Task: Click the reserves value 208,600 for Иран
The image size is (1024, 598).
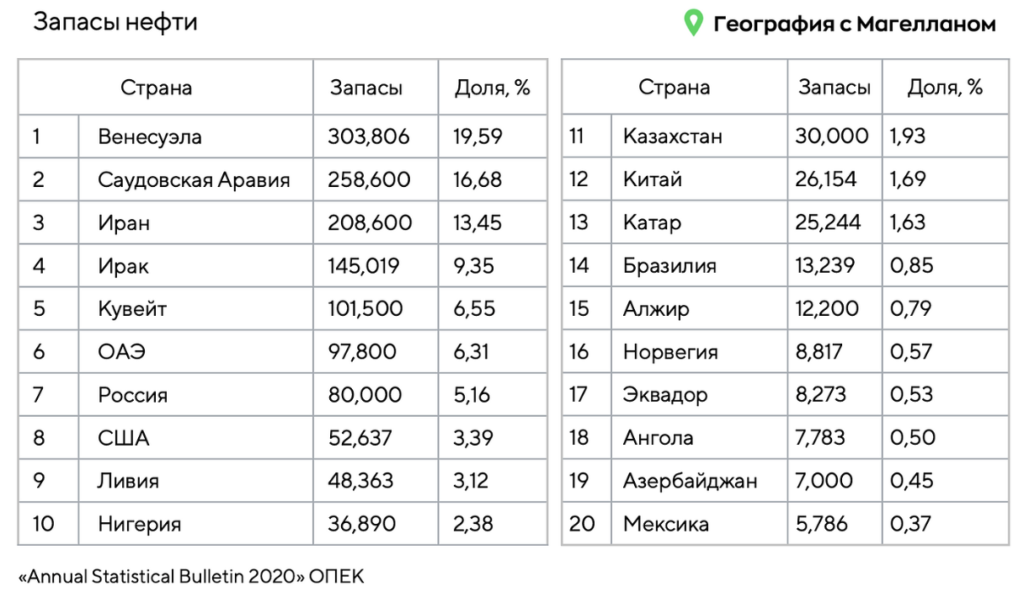Action: coord(370,223)
